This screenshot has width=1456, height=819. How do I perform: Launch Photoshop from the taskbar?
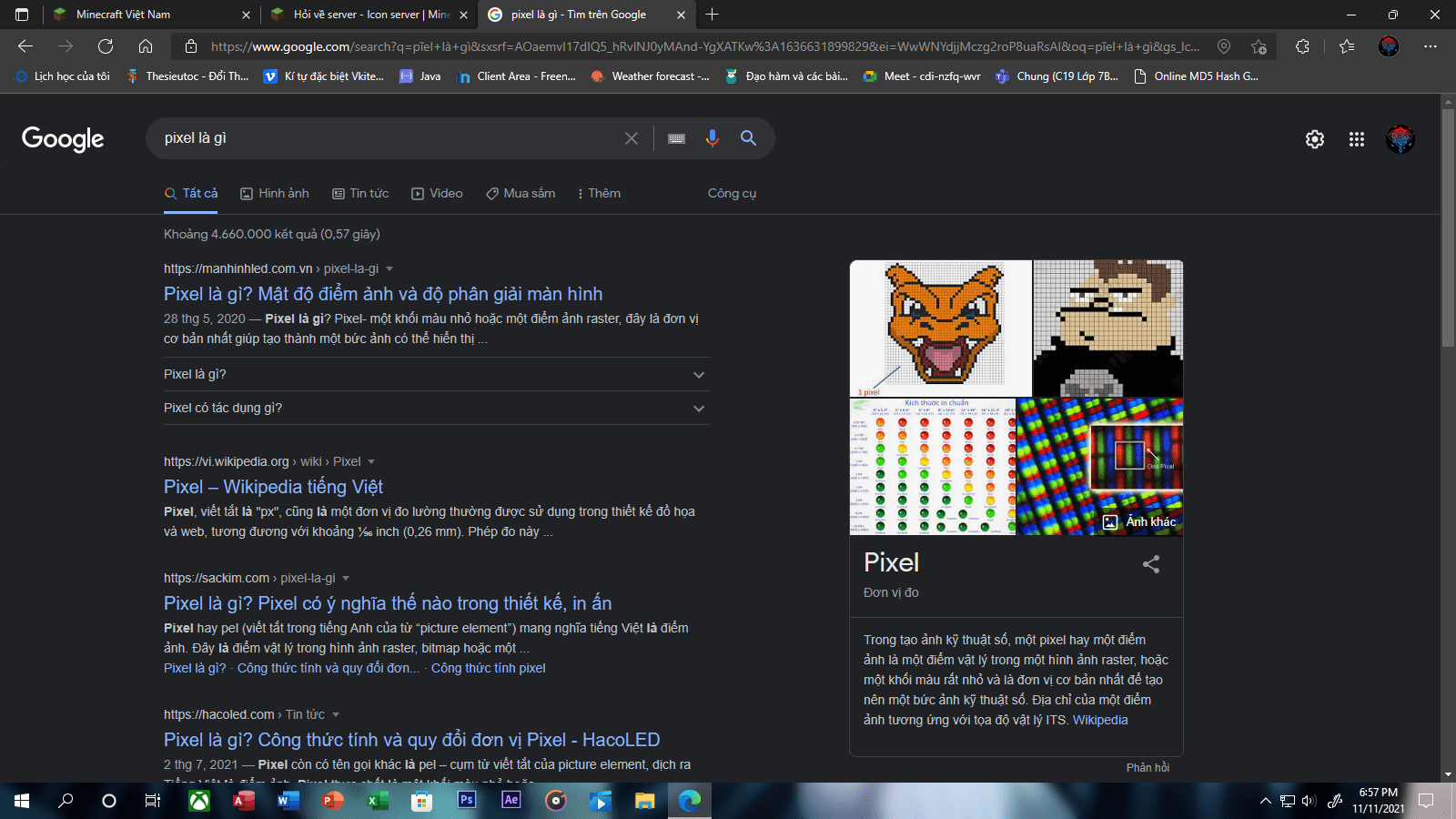coord(467,800)
